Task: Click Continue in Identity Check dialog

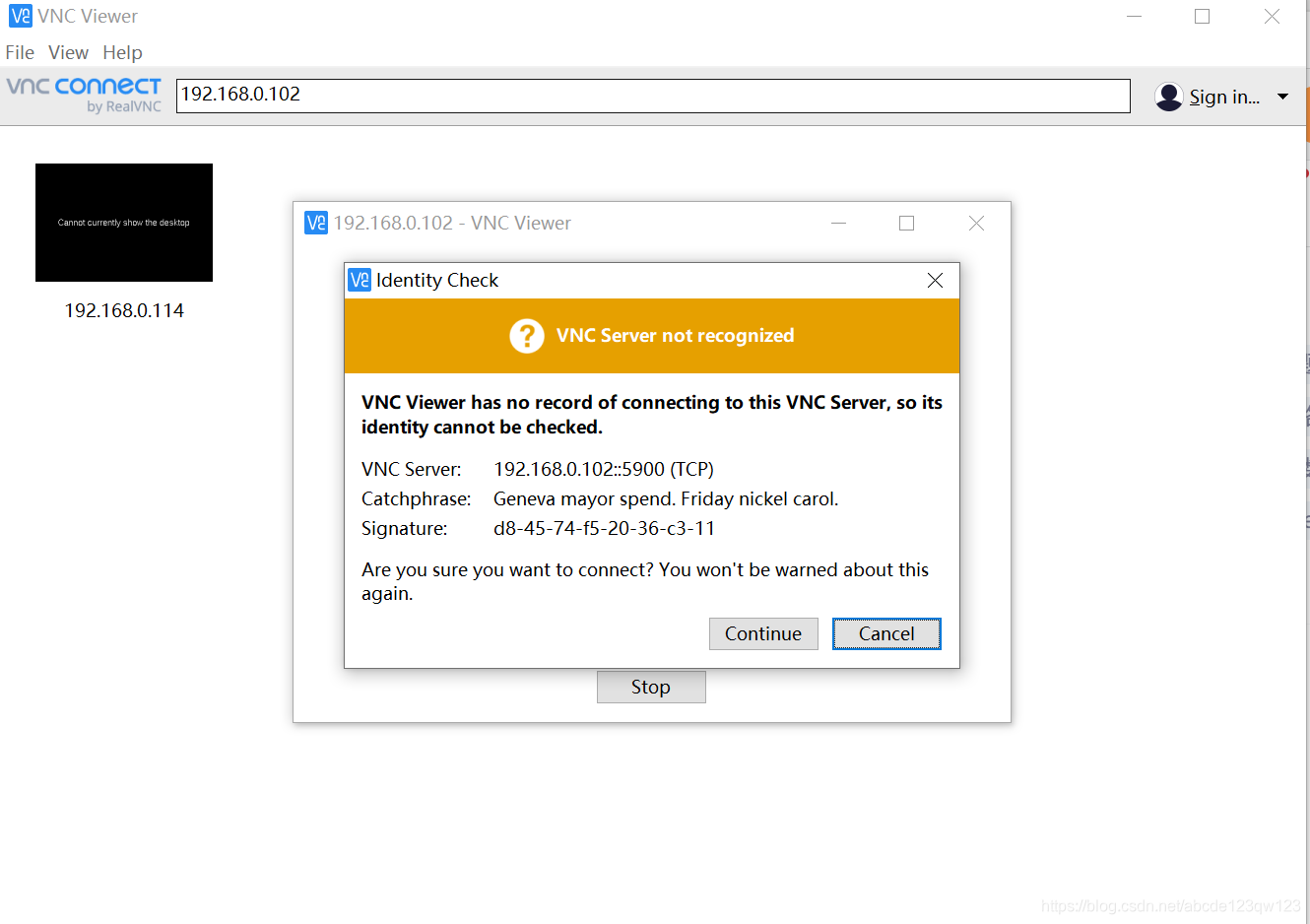Action: (x=763, y=633)
